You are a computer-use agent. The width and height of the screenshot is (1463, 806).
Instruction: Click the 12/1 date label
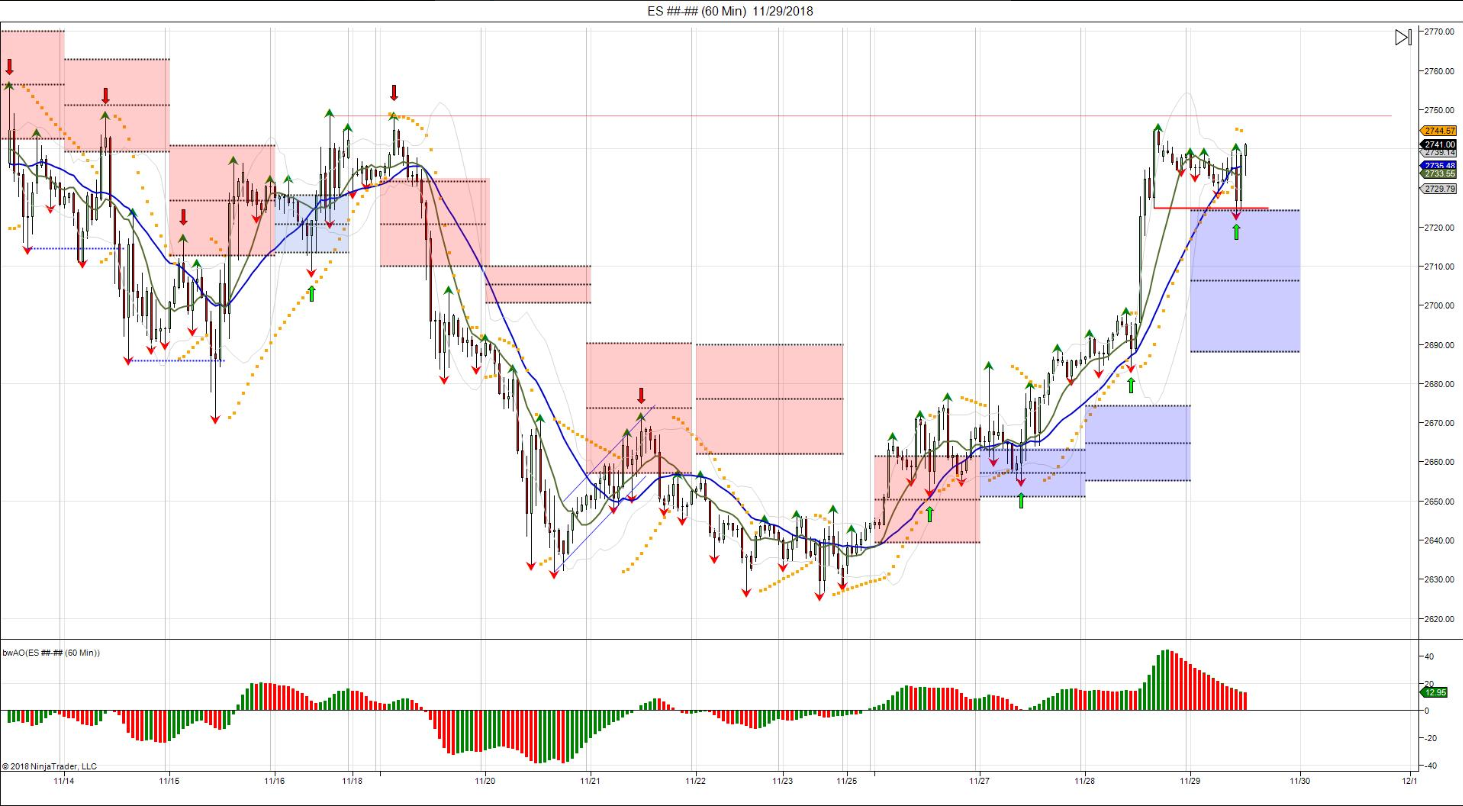click(x=1408, y=780)
